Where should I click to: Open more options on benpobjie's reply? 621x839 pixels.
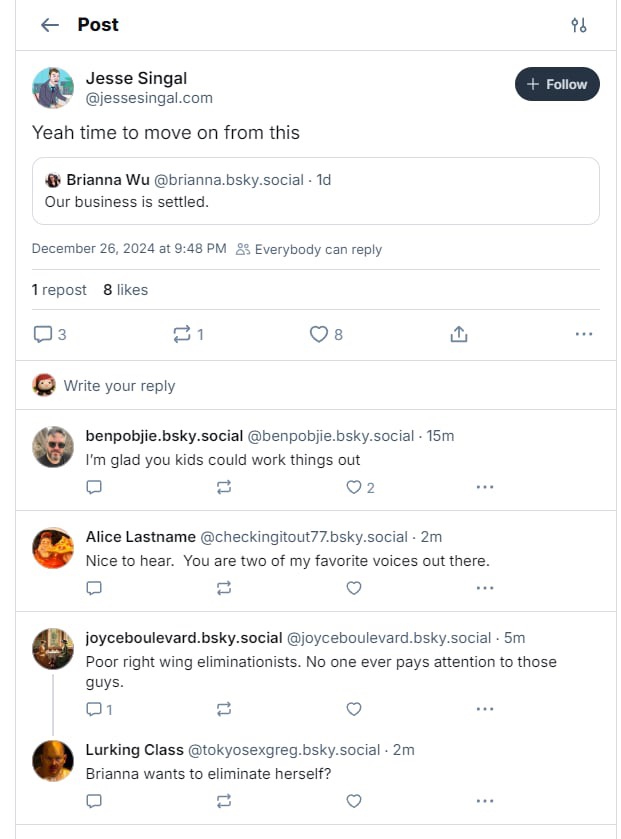[485, 487]
